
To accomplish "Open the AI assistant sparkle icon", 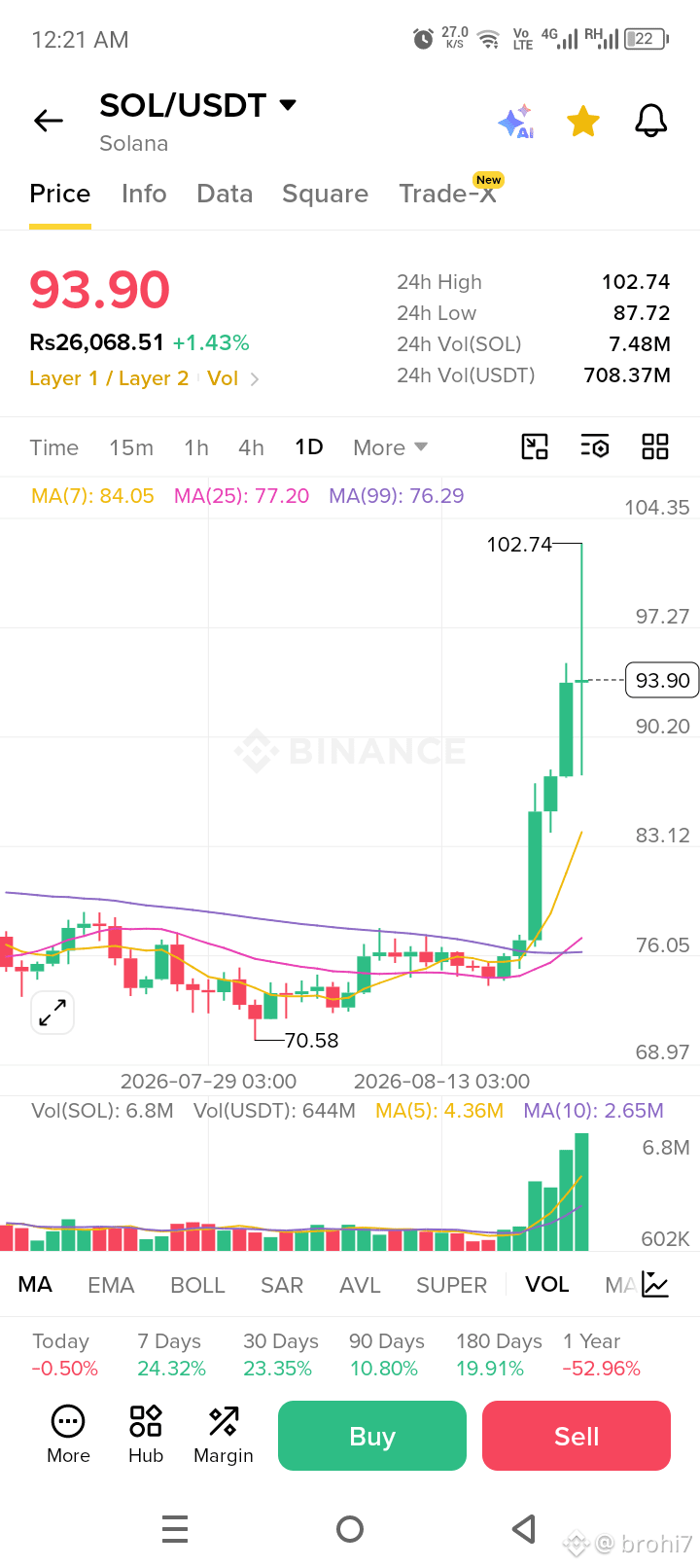I will coord(516,122).
